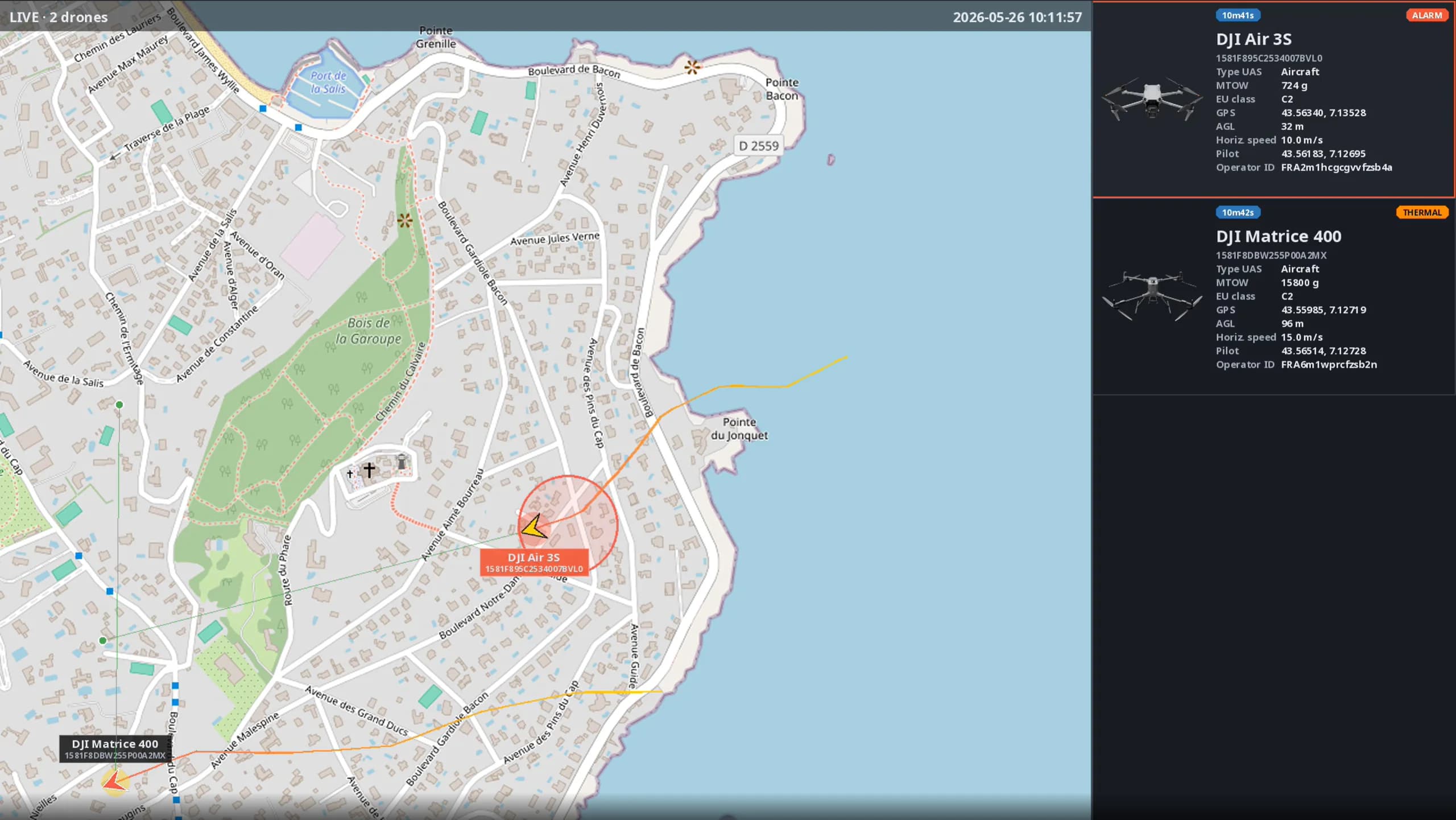The image size is (1456, 820).
Task: Click serial number 1581F895C2534007BVL0 in panel
Action: 1269,58
